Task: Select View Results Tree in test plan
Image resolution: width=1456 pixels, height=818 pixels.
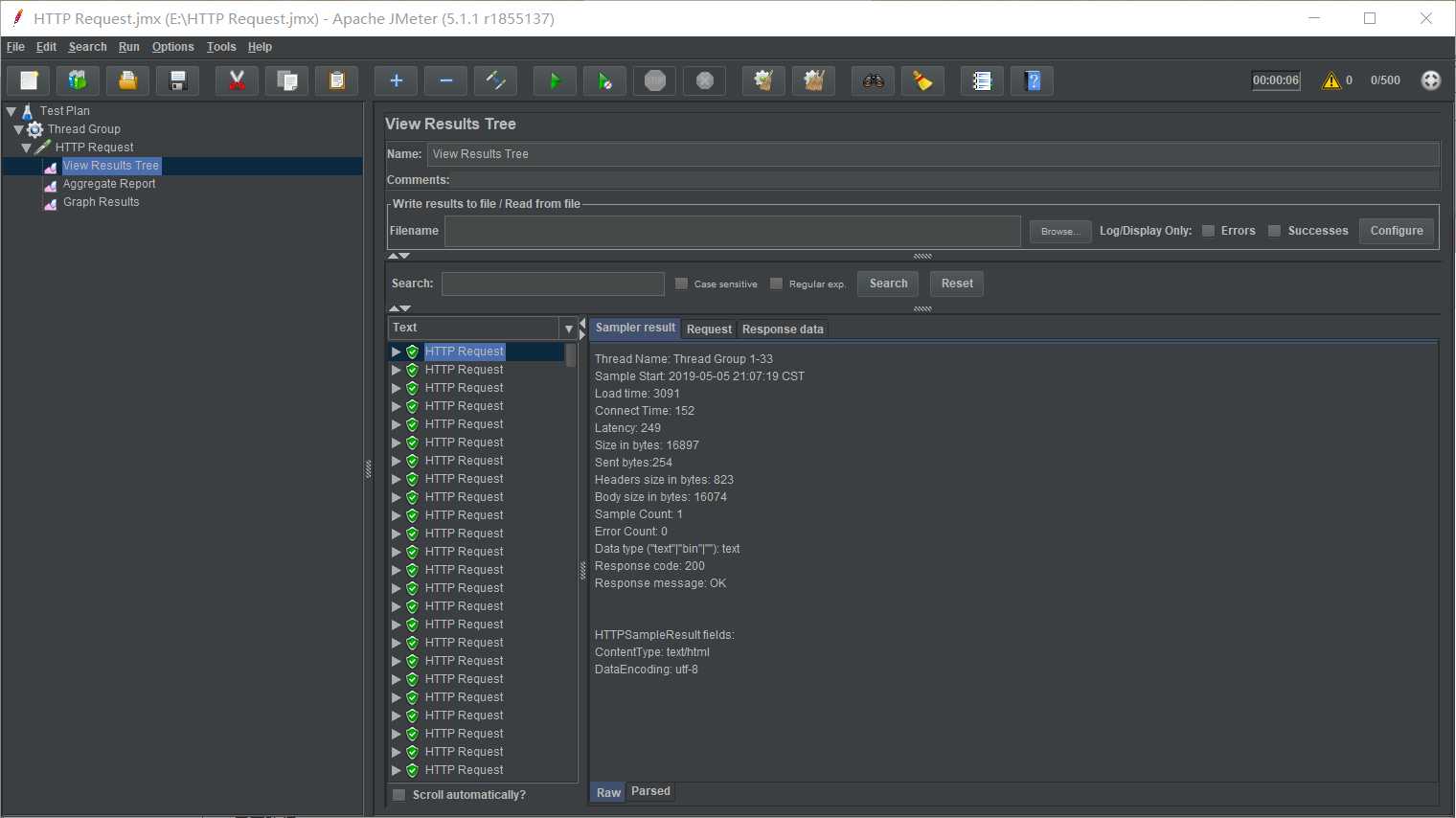Action: [111, 166]
